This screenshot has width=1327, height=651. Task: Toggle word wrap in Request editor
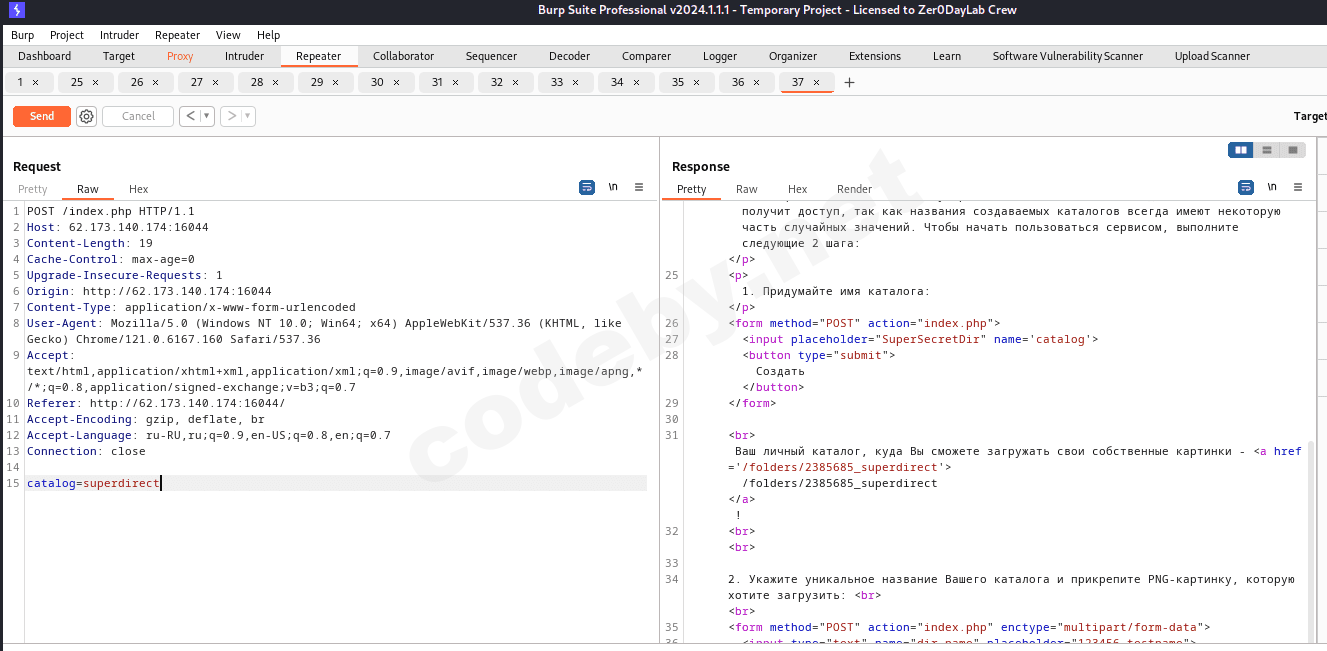587,187
